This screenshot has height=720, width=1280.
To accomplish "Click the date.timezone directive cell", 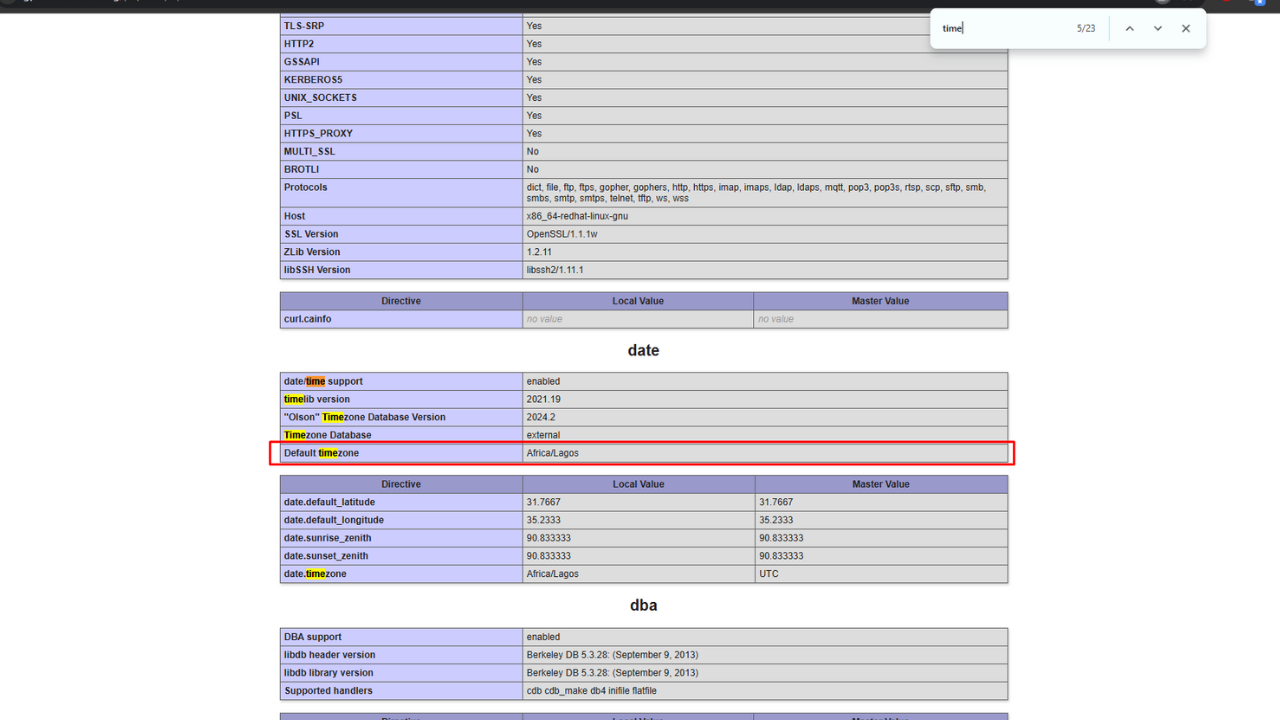I will coord(315,574).
